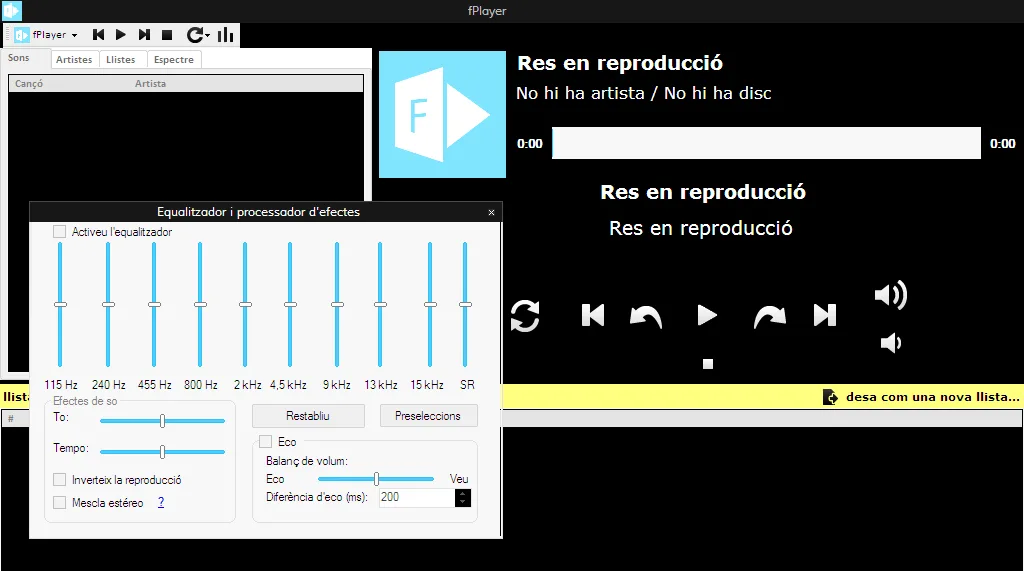Image resolution: width=1024 pixels, height=571 pixels.
Task: Click the '#' column header in playlist
Action: coord(10,418)
